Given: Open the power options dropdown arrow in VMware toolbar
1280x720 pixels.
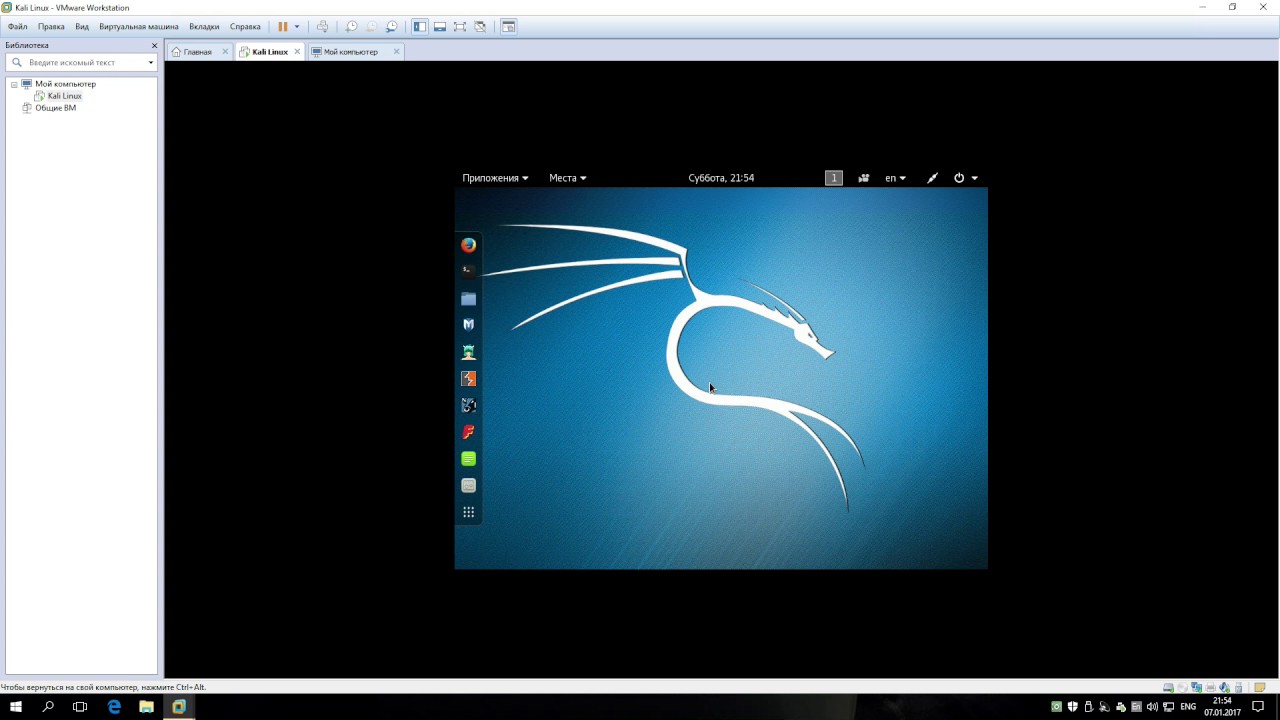Looking at the screenshot, I should pyautogui.click(x=297, y=27).
